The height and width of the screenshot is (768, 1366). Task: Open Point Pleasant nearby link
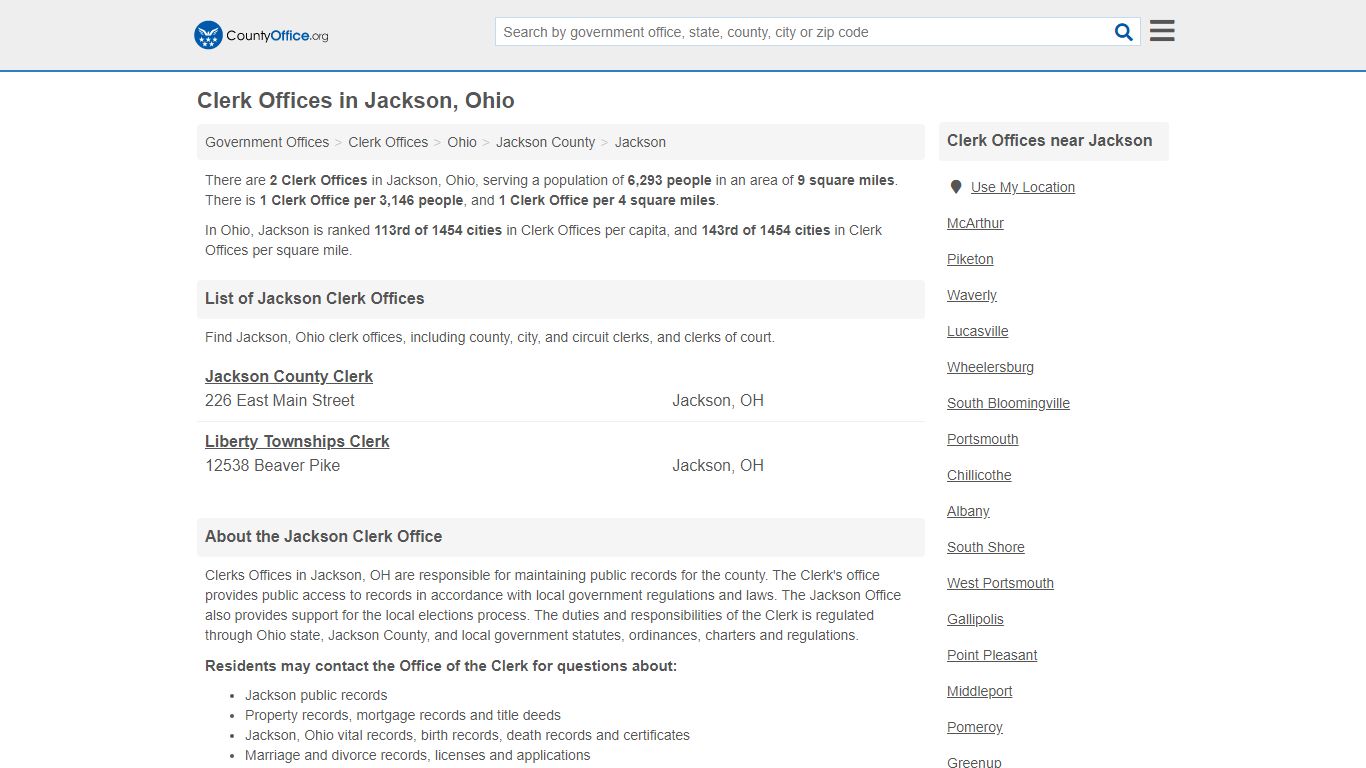click(x=992, y=655)
